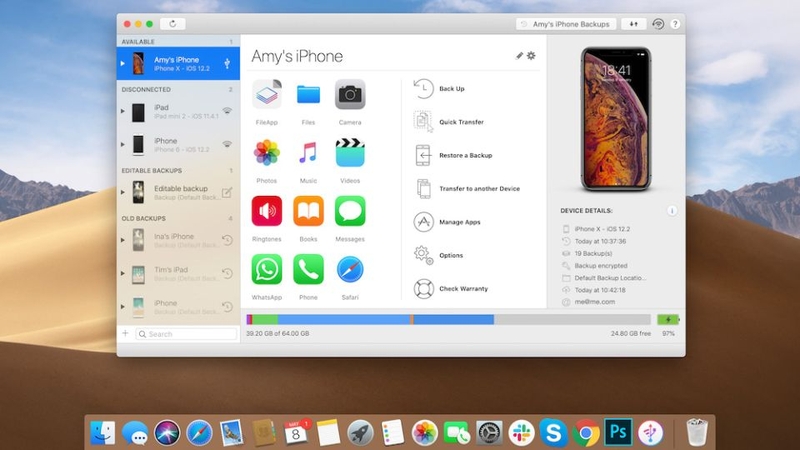
Task: Open the Music icon
Action: pos(308,153)
